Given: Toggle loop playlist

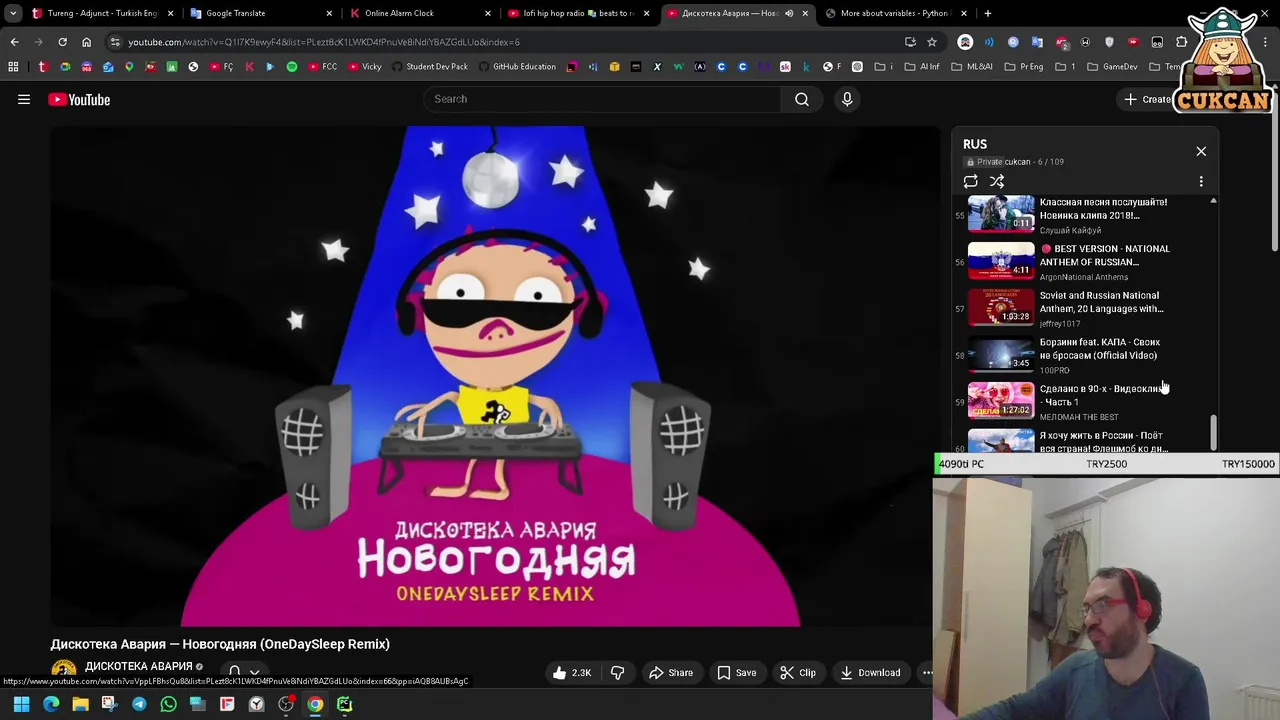Looking at the screenshot, I should pyautogui.click(x=971, y=181).
